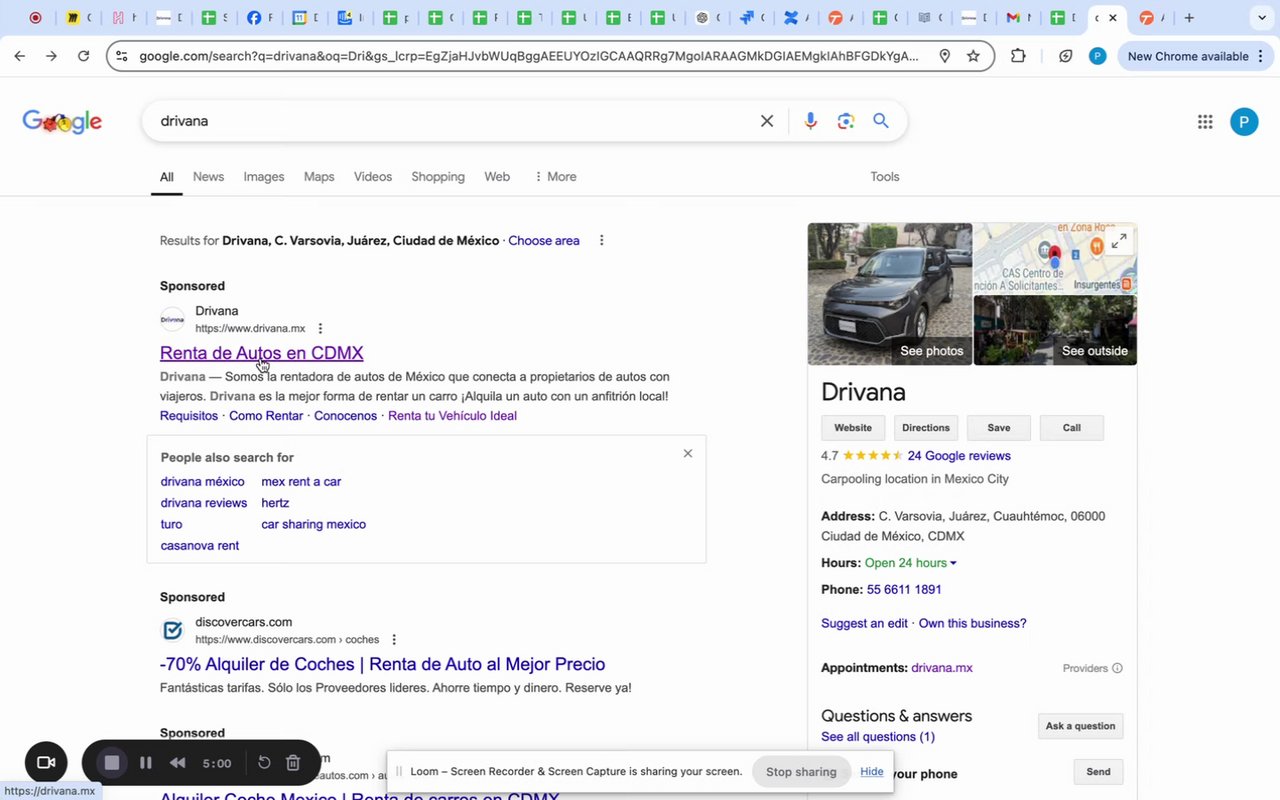Click the Ask a question button
Screen dimensions: 1280x800
point(1080,726)
